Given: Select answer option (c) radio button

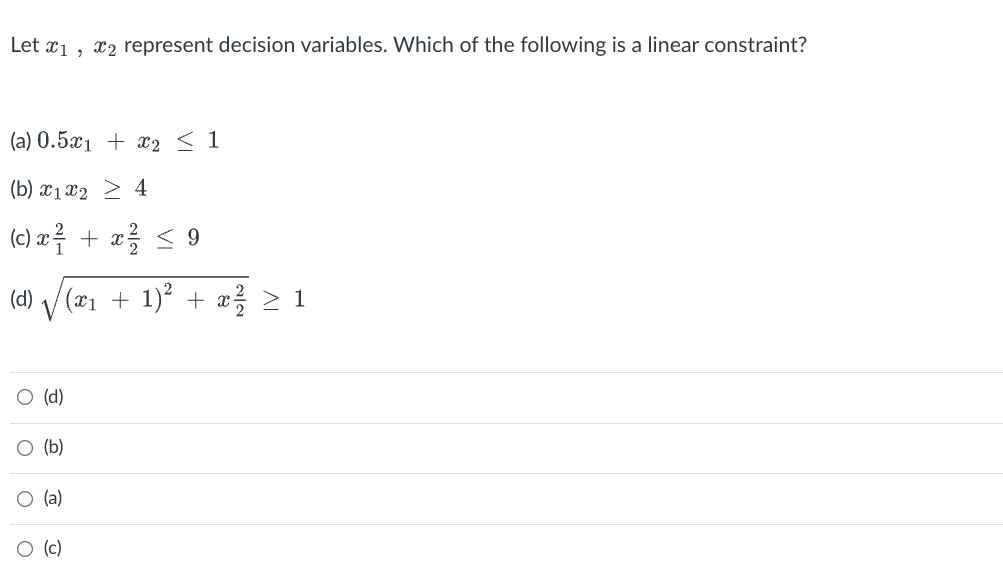Looking at the screenshot, I should tap(23, 548).
